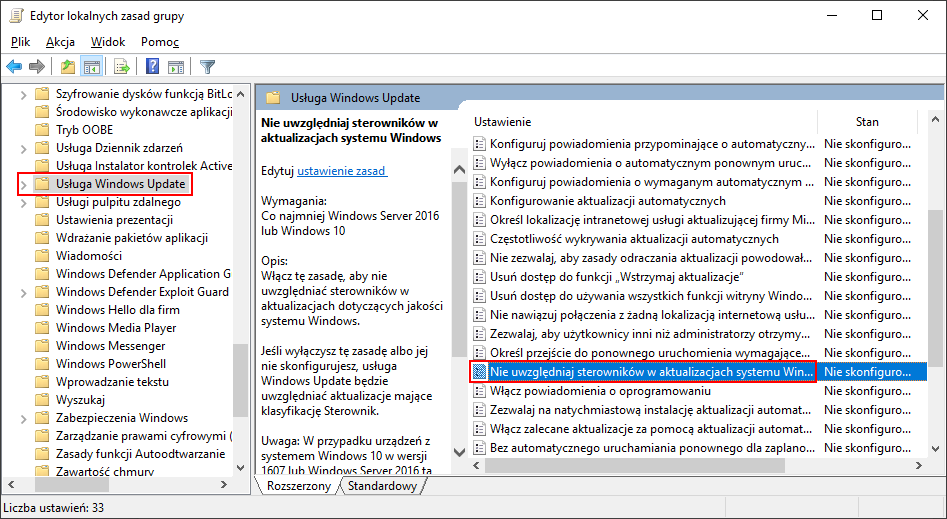Open the Plik menu

21,42
